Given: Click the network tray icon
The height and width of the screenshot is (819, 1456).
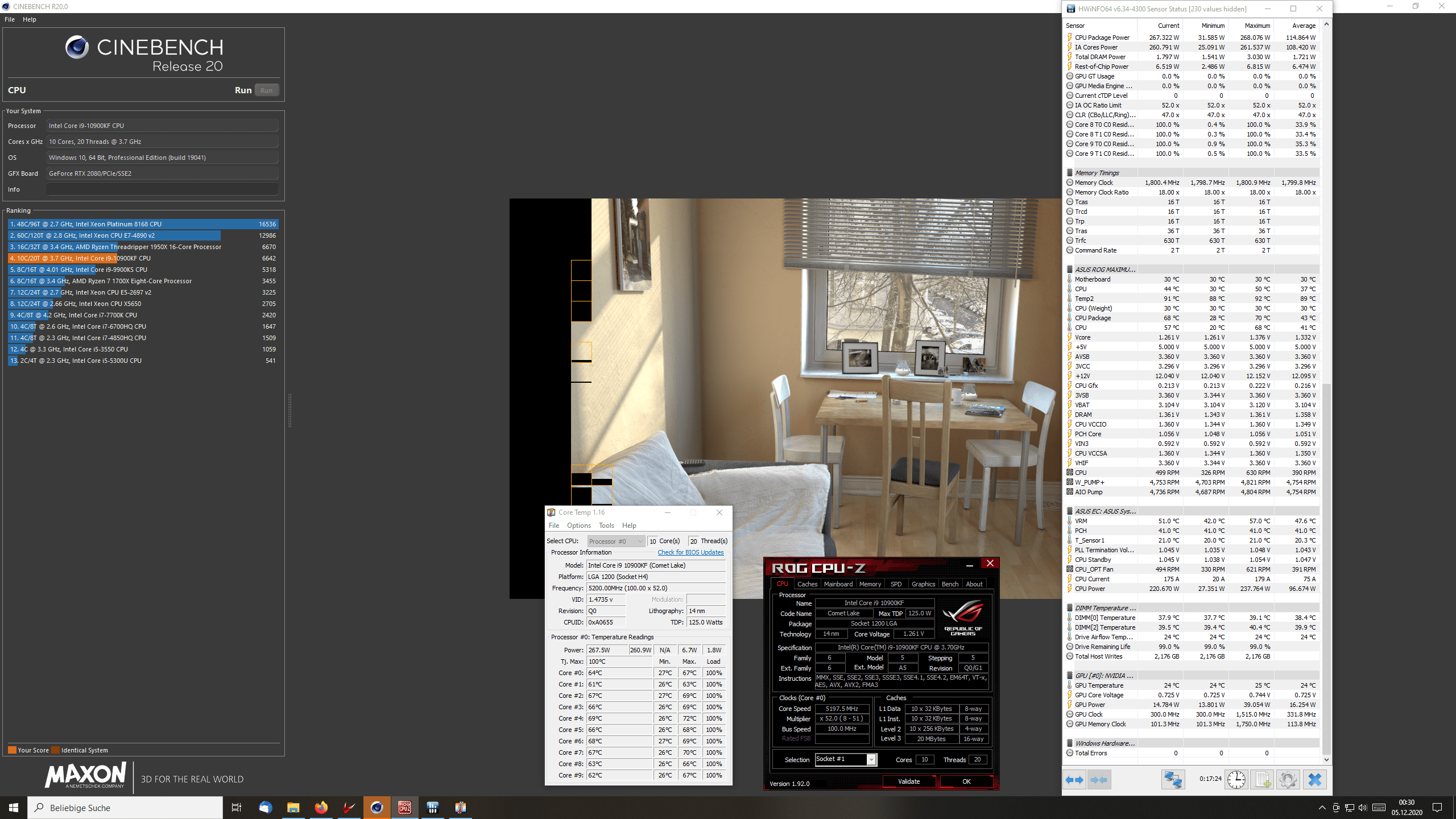Looking at the screenshot, I should [1349, 808].
